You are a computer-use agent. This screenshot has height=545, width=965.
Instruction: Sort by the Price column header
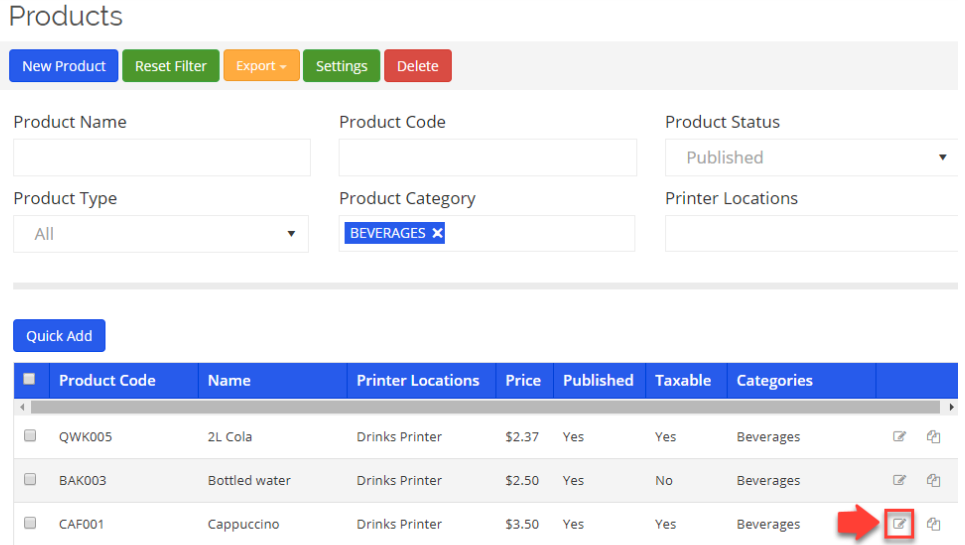[523, 380]
